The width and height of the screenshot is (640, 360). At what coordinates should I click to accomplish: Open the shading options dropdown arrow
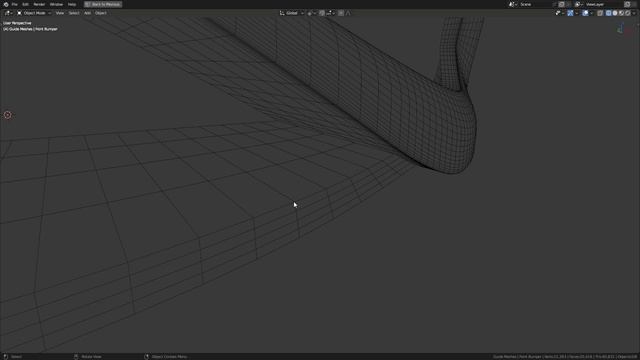pos(634,13)
